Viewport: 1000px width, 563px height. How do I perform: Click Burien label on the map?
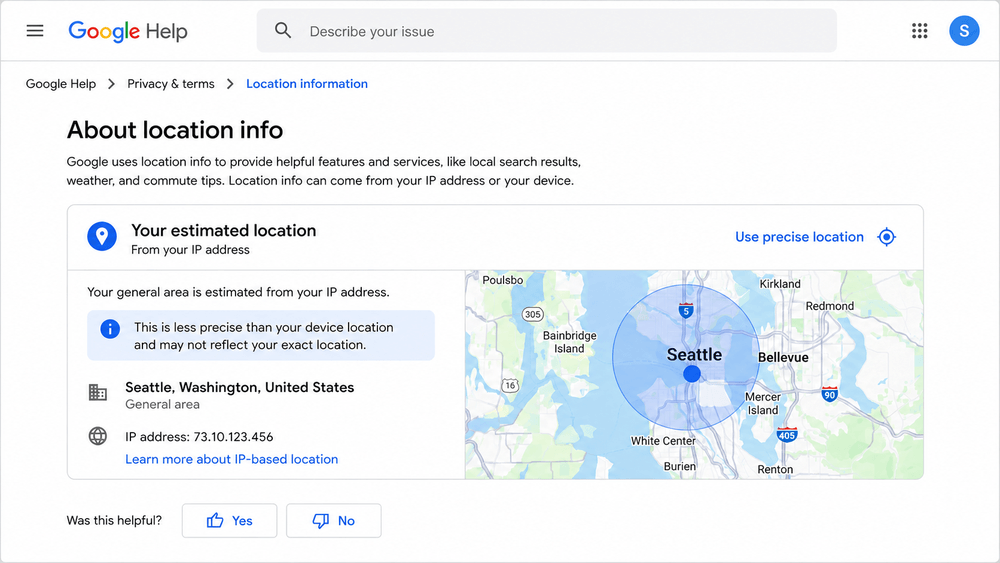tap(680, 466)
